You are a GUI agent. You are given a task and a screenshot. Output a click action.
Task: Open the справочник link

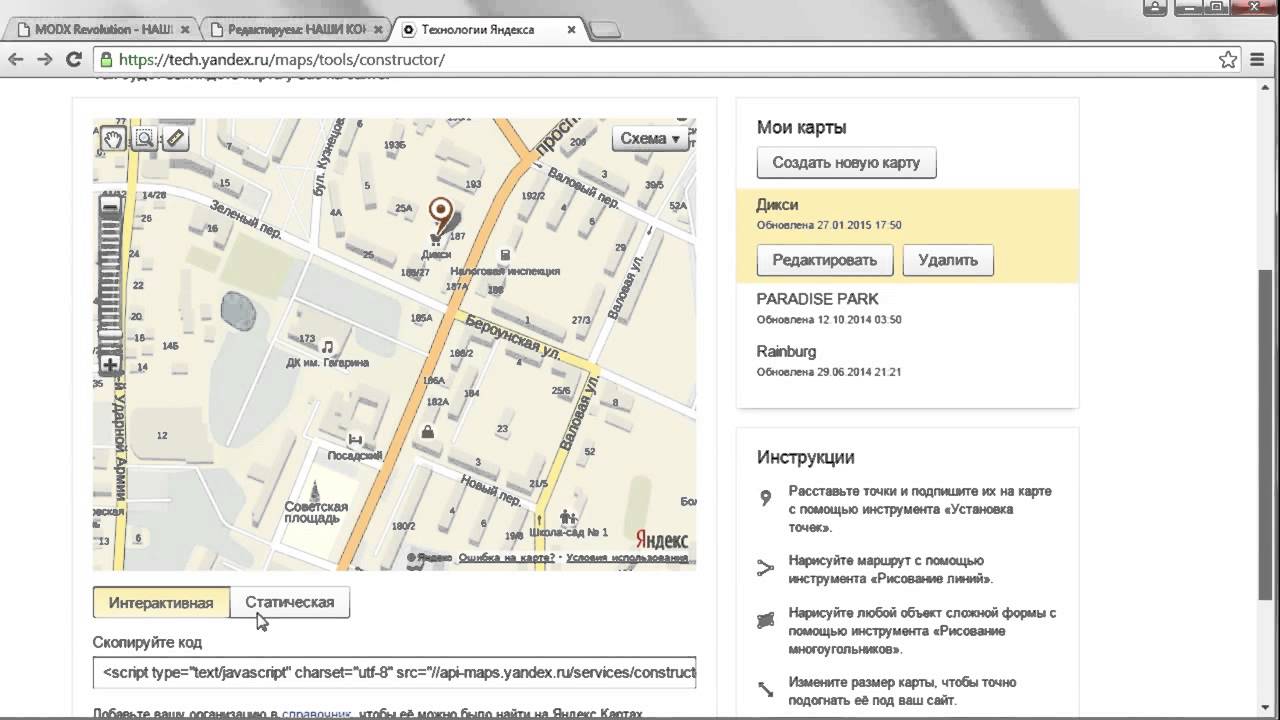(317, 714)
